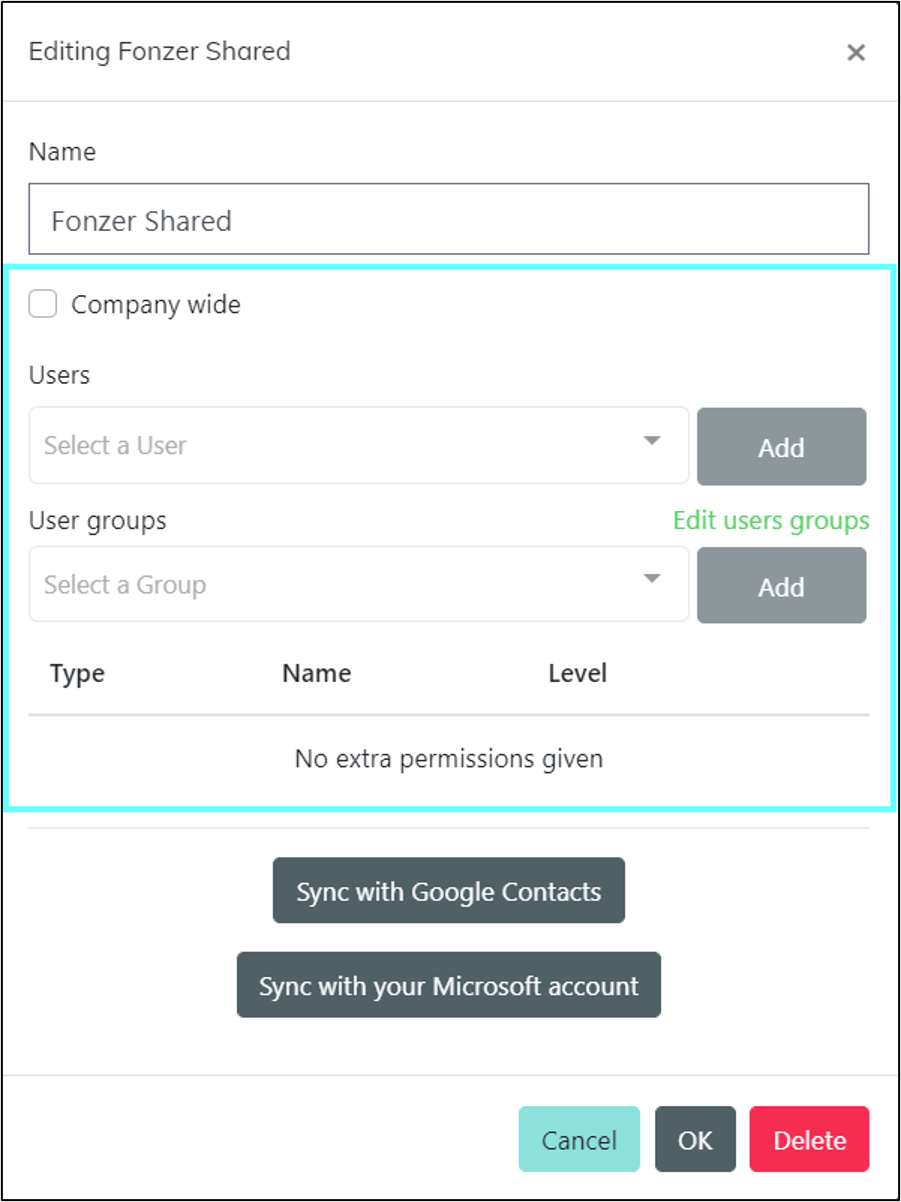Expand the group dropdown arrow

[x=652, y=579]
